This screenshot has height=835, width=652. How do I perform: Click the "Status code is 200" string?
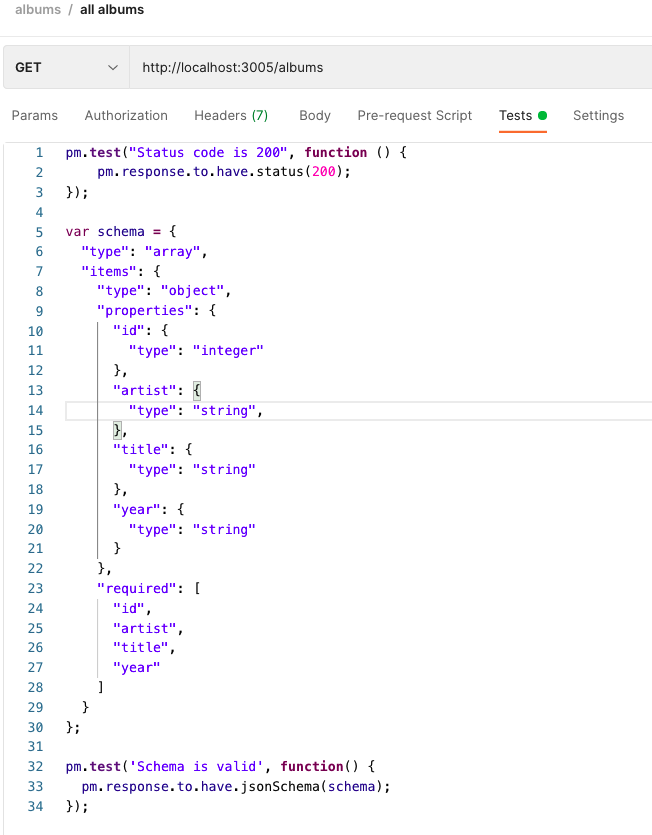click(208, 153)
